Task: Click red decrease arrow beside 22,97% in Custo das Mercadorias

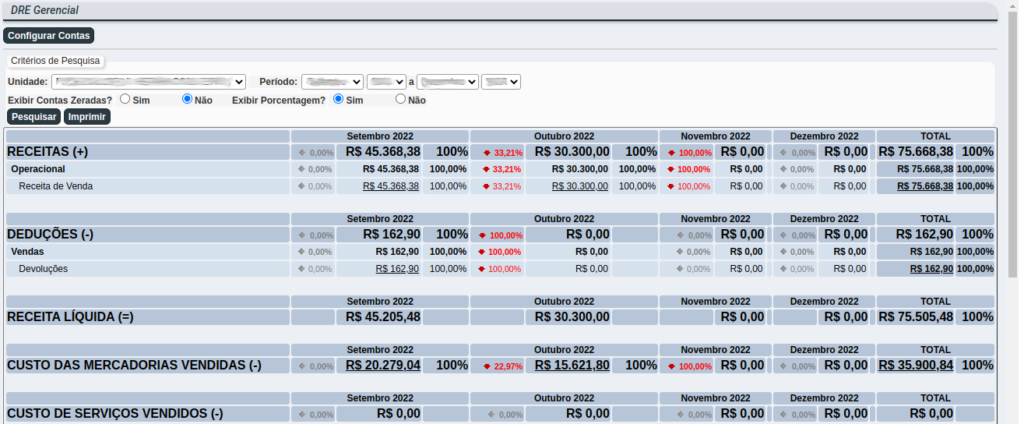Action: coord(486,367)
